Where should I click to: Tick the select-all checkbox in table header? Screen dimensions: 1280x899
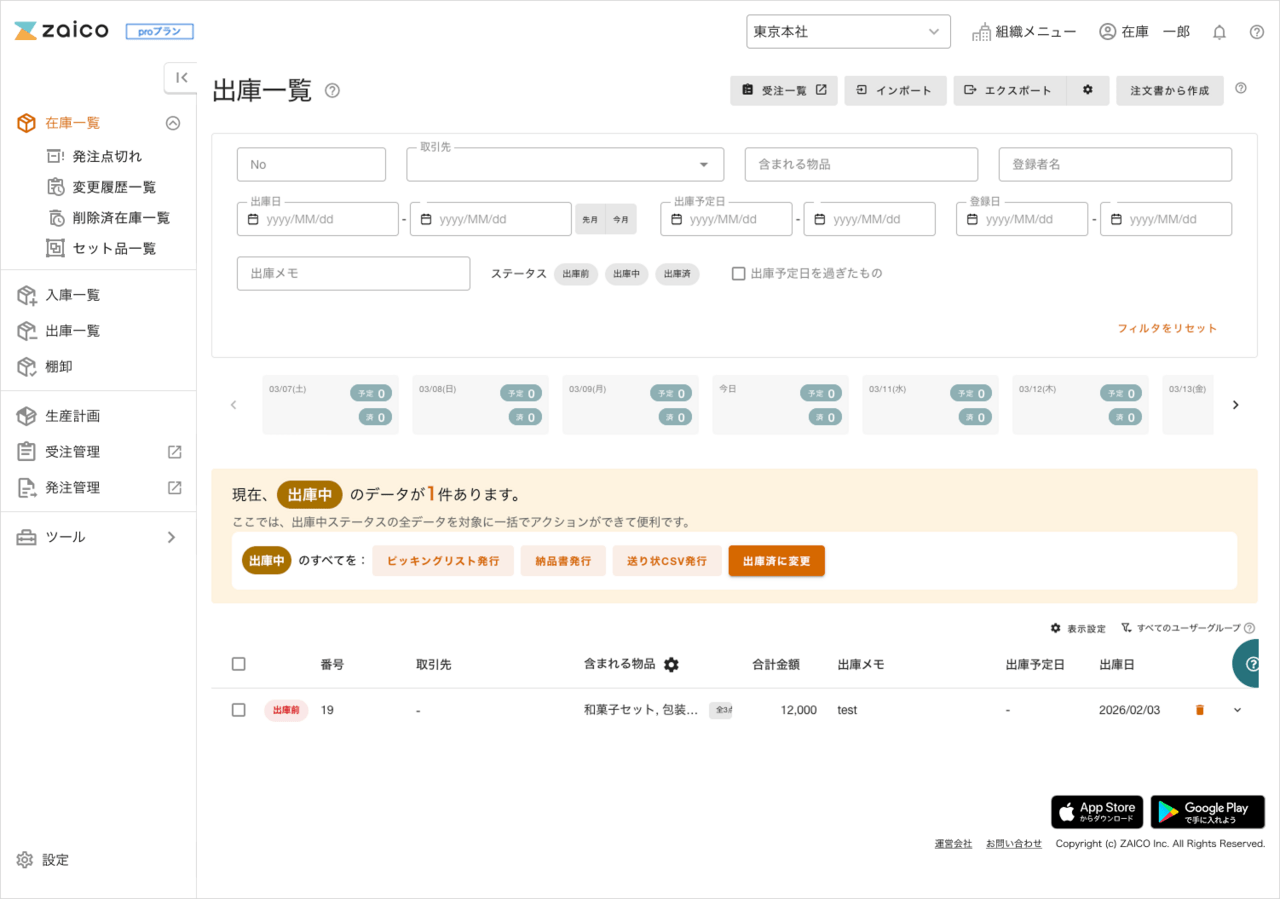(238, 664)
